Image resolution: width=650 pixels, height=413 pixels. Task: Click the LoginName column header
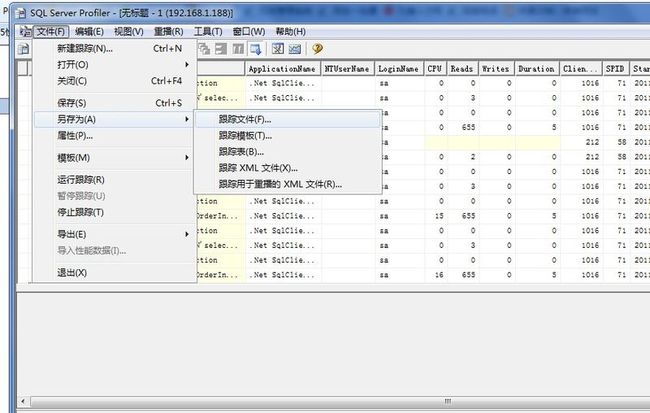coord(399,69)
